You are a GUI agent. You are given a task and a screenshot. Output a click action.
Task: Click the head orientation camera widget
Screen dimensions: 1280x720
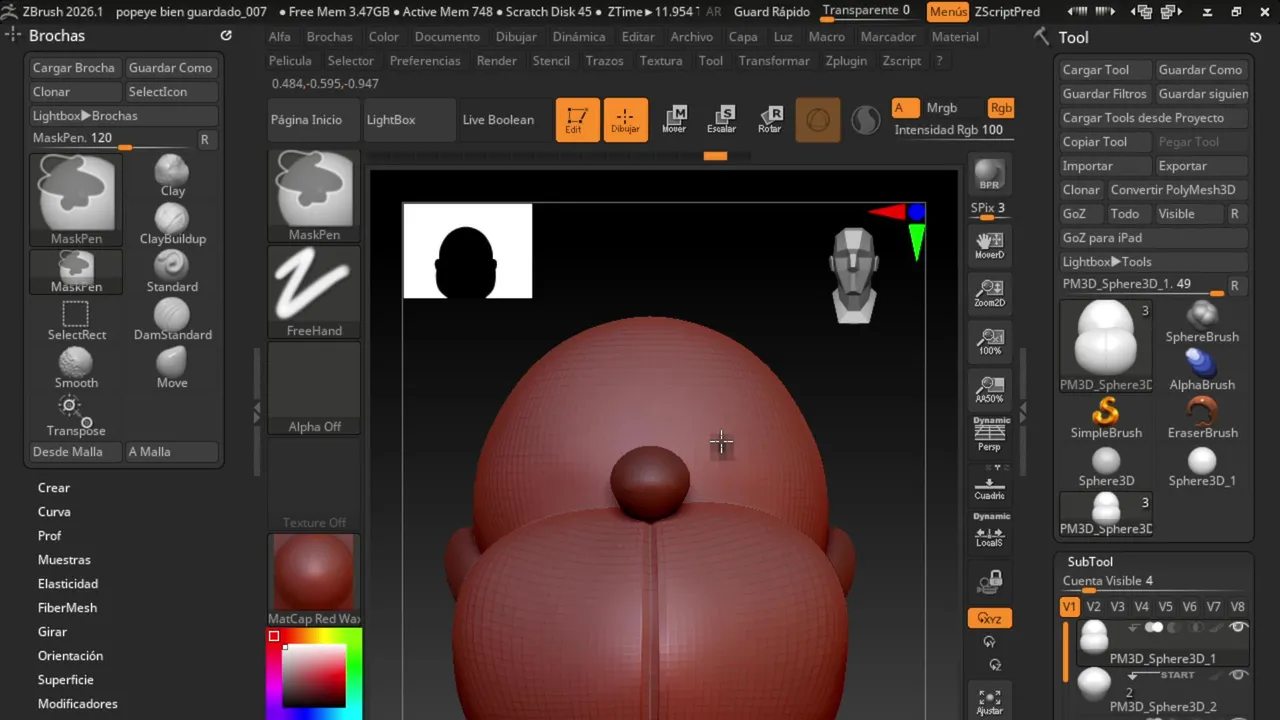point(854,275)
